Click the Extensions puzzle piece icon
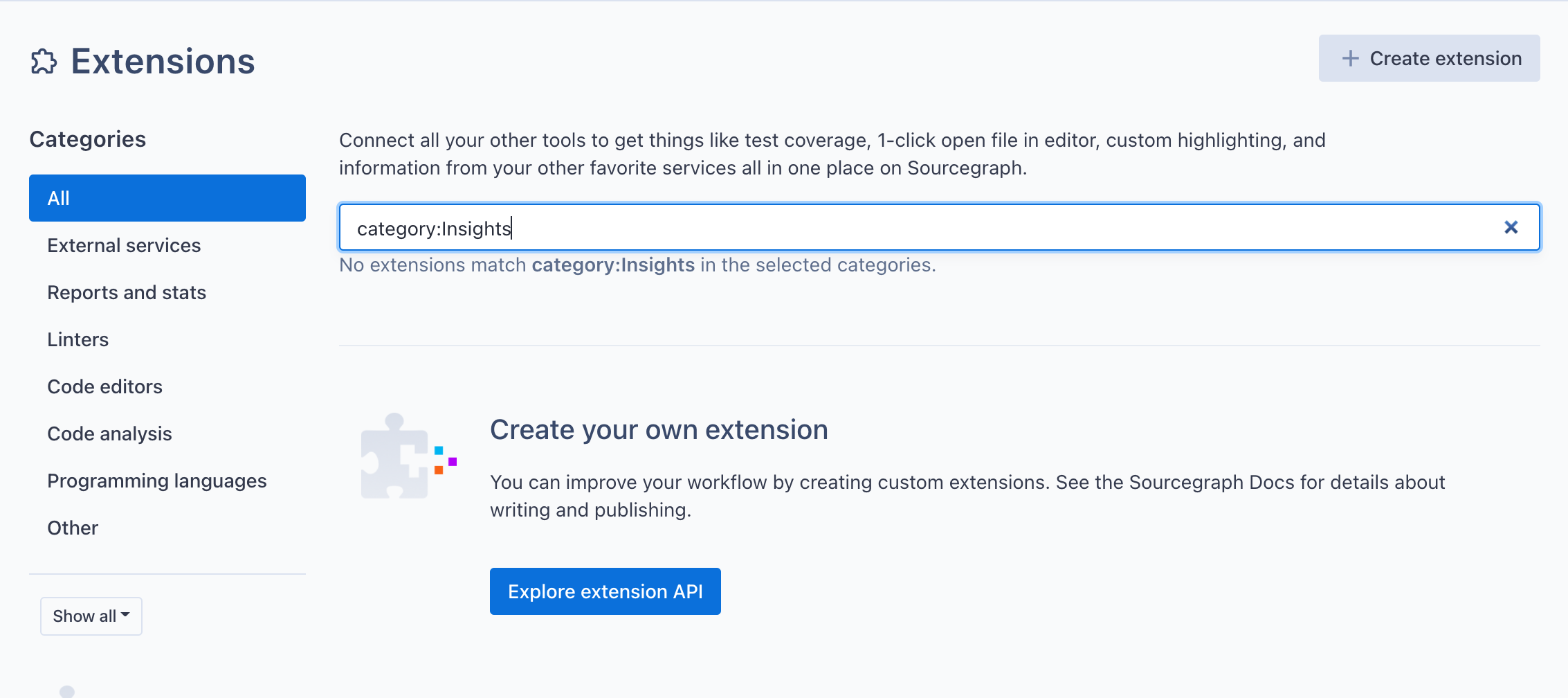This screenshot has height=698, width=1568. tap(44, 62)
